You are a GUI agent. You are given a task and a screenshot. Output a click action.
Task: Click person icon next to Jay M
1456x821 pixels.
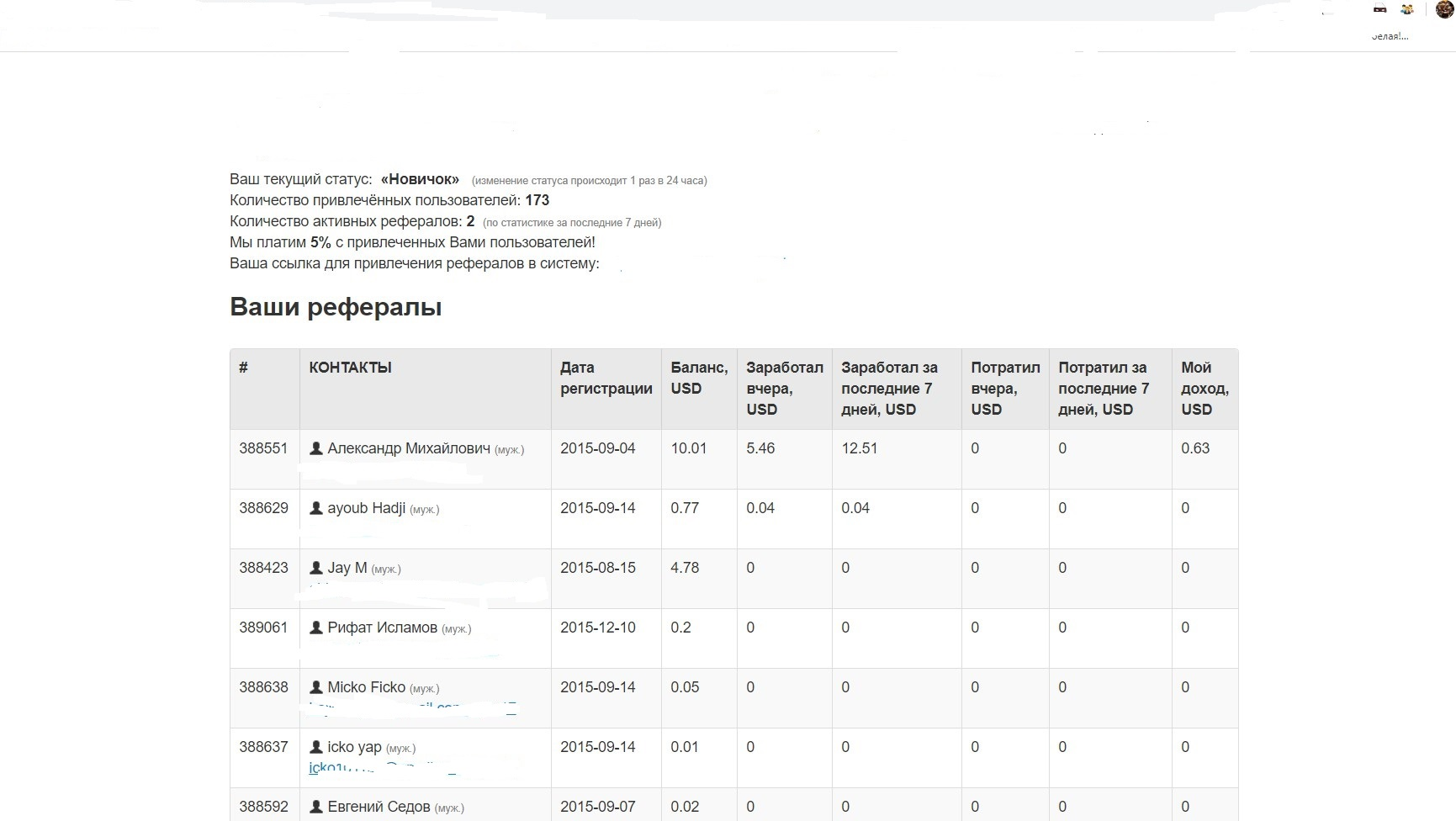(x=316, y=568)
